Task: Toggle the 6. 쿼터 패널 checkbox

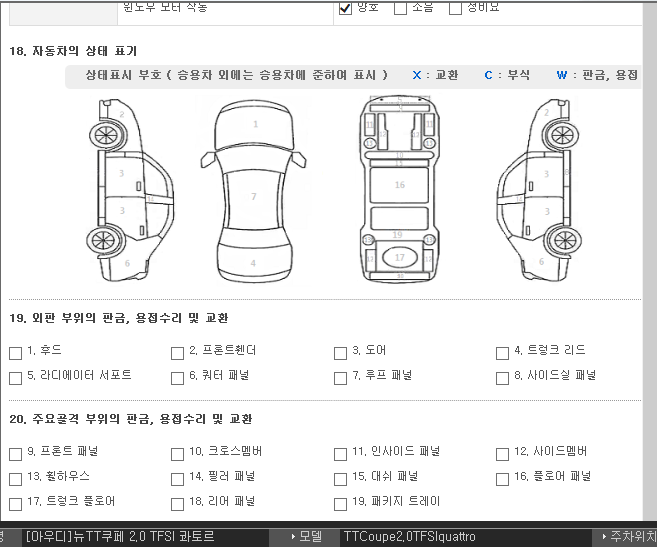Action: [177, 378]
